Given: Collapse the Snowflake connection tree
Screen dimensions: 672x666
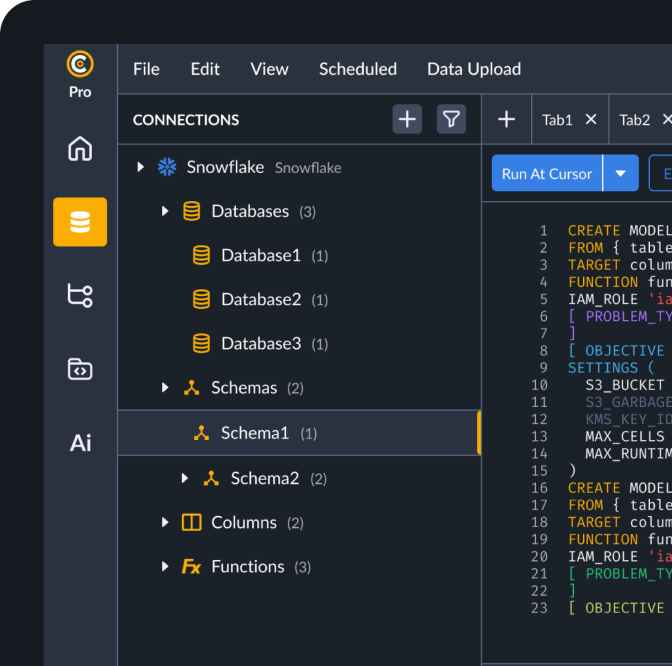Looking at the screenshot, I should (x=141, y=167).
